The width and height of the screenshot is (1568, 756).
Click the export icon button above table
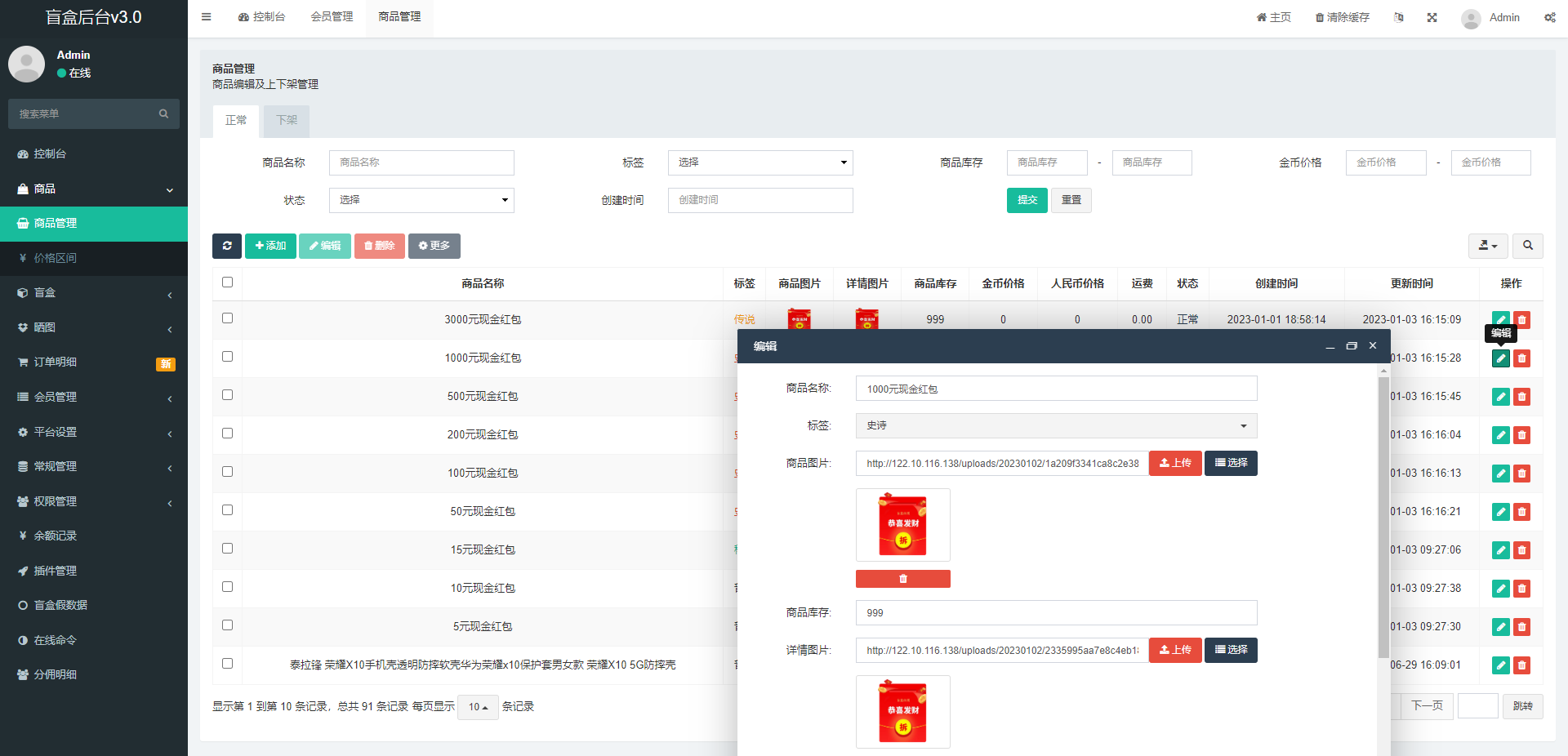(1487, 246)
